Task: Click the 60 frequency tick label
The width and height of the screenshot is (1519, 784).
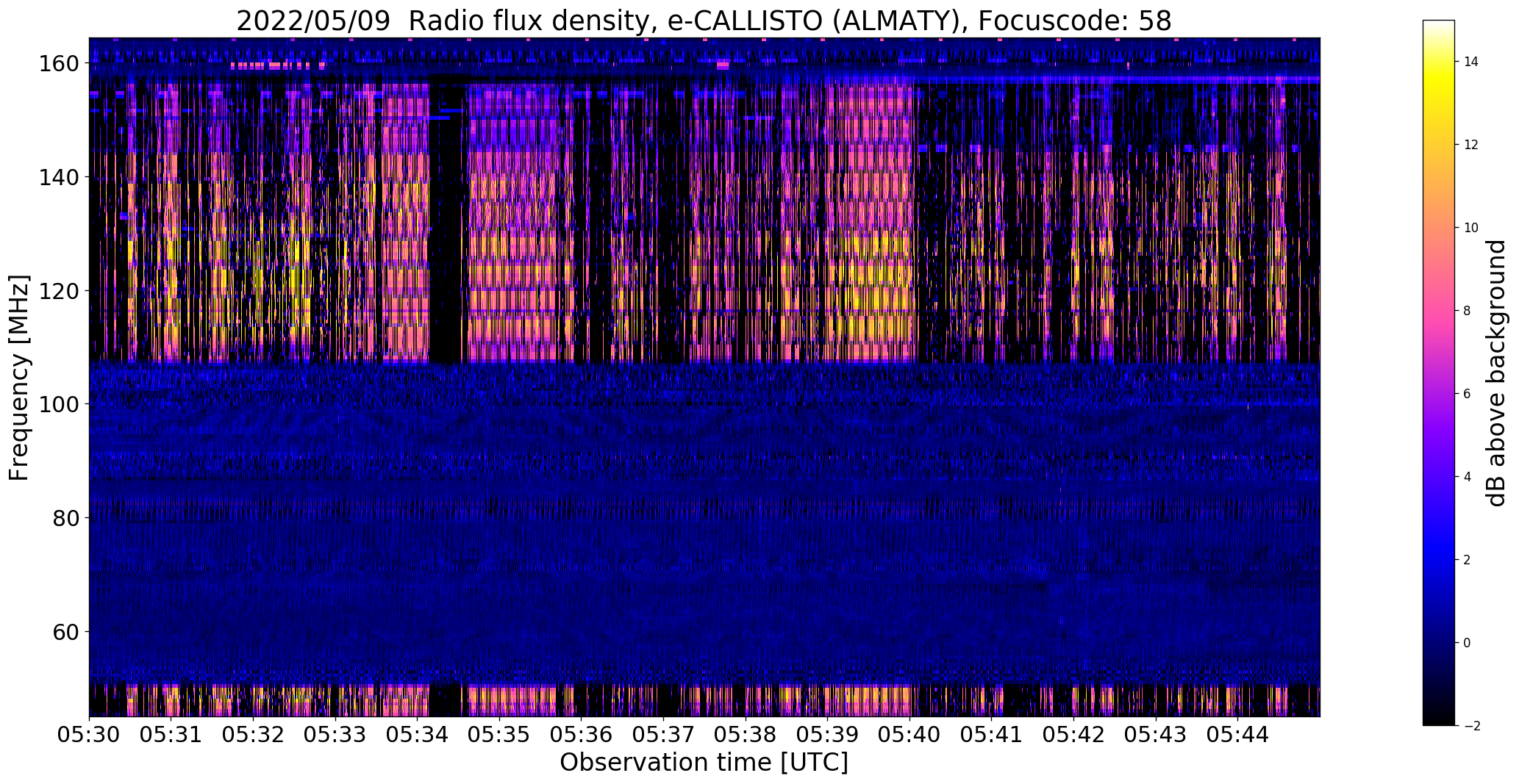Action: pyautogui.click(x=66, y=631)
